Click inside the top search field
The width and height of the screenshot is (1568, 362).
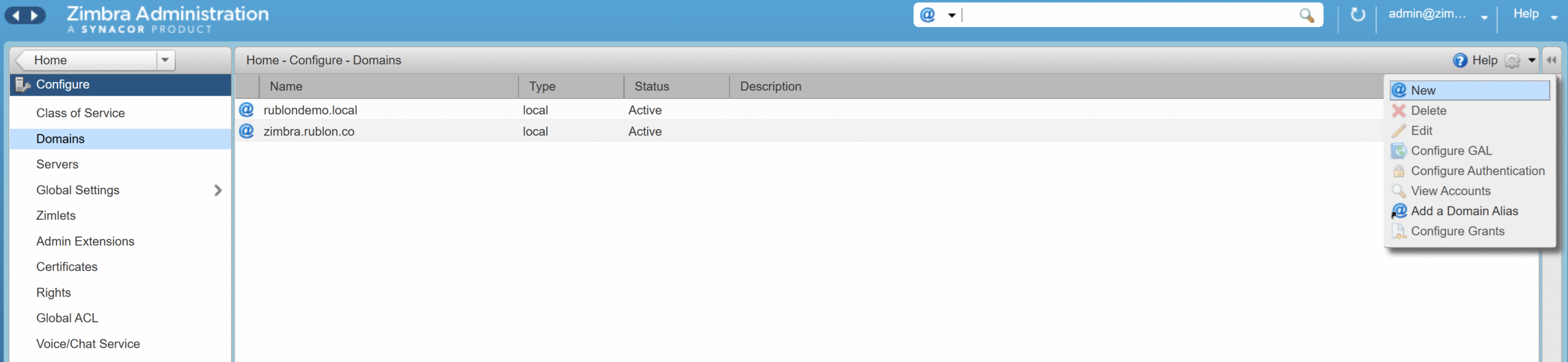pyautogui.click(x=1127, y=15)
